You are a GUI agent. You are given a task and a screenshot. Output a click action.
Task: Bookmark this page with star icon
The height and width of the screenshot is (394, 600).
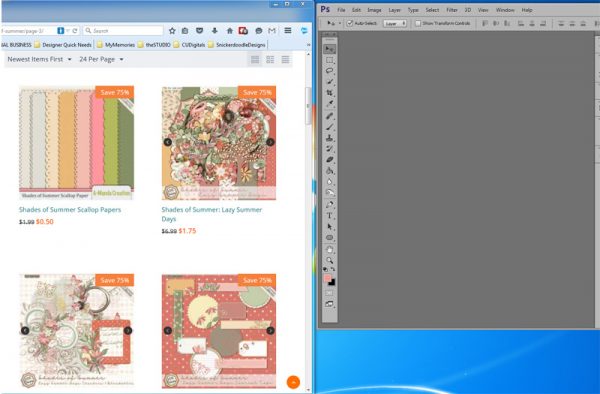pyautogui.click(x=172, y=31)
